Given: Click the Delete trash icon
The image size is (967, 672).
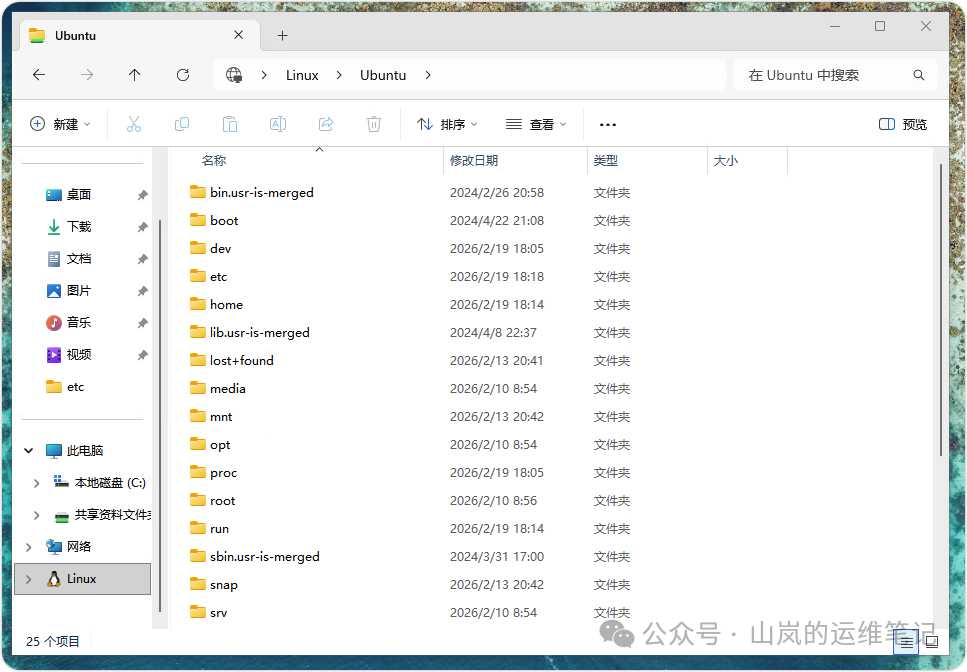Looking at the screenshot, I should pyautogui.click(x=374, y=125).
